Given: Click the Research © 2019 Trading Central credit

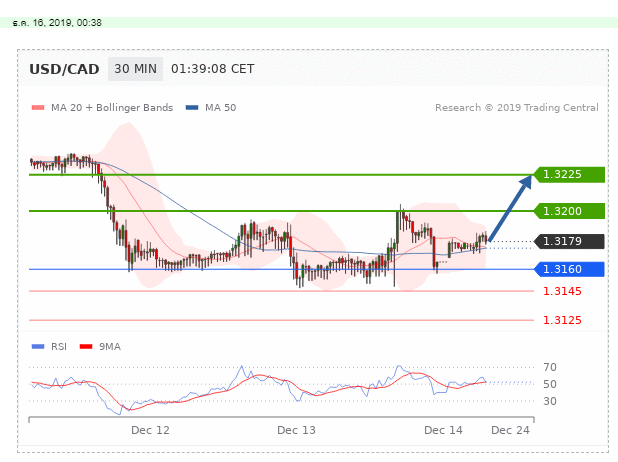Looking at the screenshot, I should (x=517, y=108).
